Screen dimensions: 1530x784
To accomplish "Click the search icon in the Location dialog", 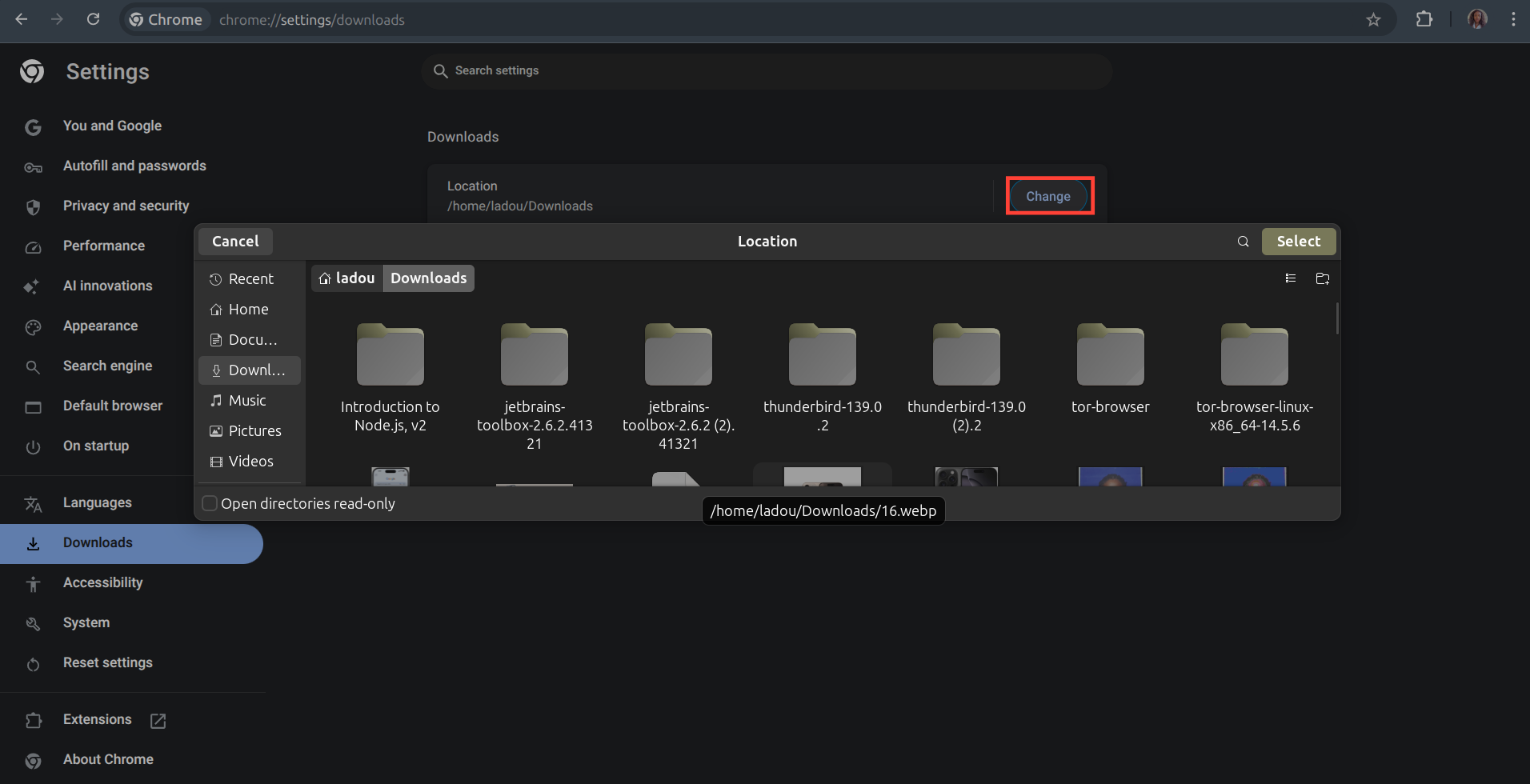I will tap(1242, 241).
